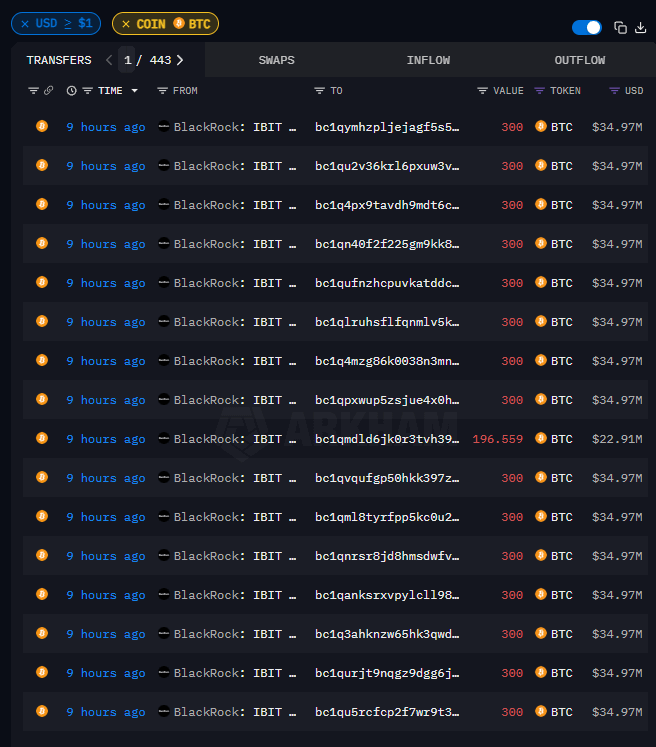Open the TO column filter
Image resolution: width=656 pixels, height=747 pixels.
319,91
